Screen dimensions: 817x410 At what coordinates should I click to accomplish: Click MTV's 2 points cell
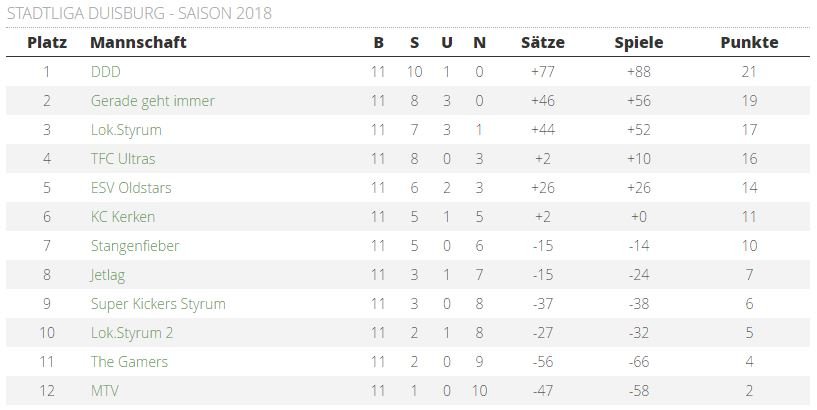pyautogui.click(x=749, y=391)
